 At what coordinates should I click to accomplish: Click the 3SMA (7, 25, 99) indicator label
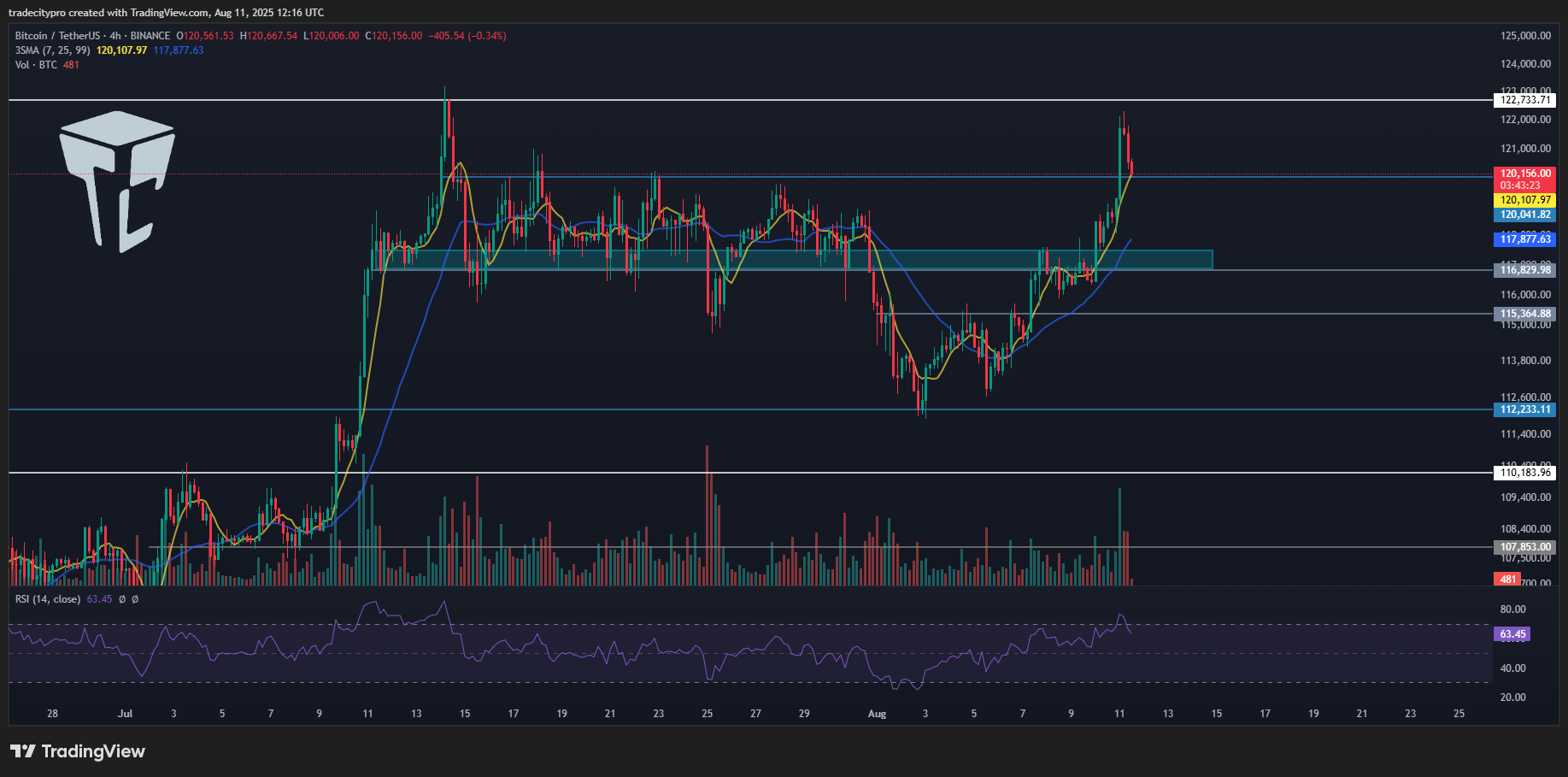click(52, 50)
